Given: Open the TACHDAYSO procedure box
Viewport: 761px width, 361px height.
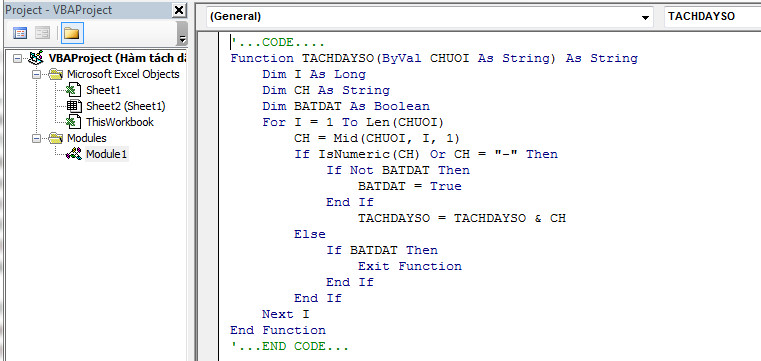Looking at the screenshot, I should (x=712, y=16).
